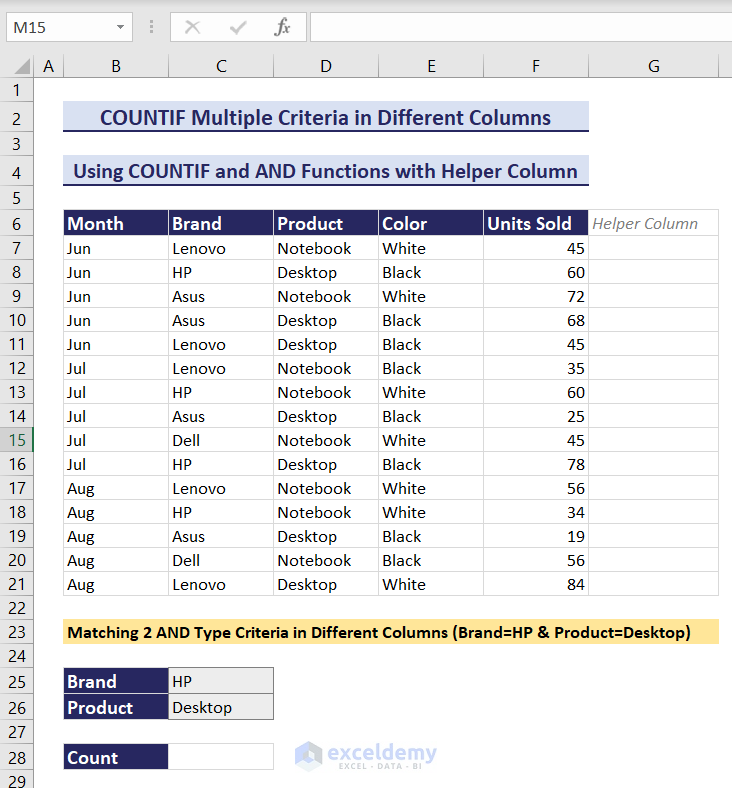
Task: Select column F header
Action: (536, 66)
